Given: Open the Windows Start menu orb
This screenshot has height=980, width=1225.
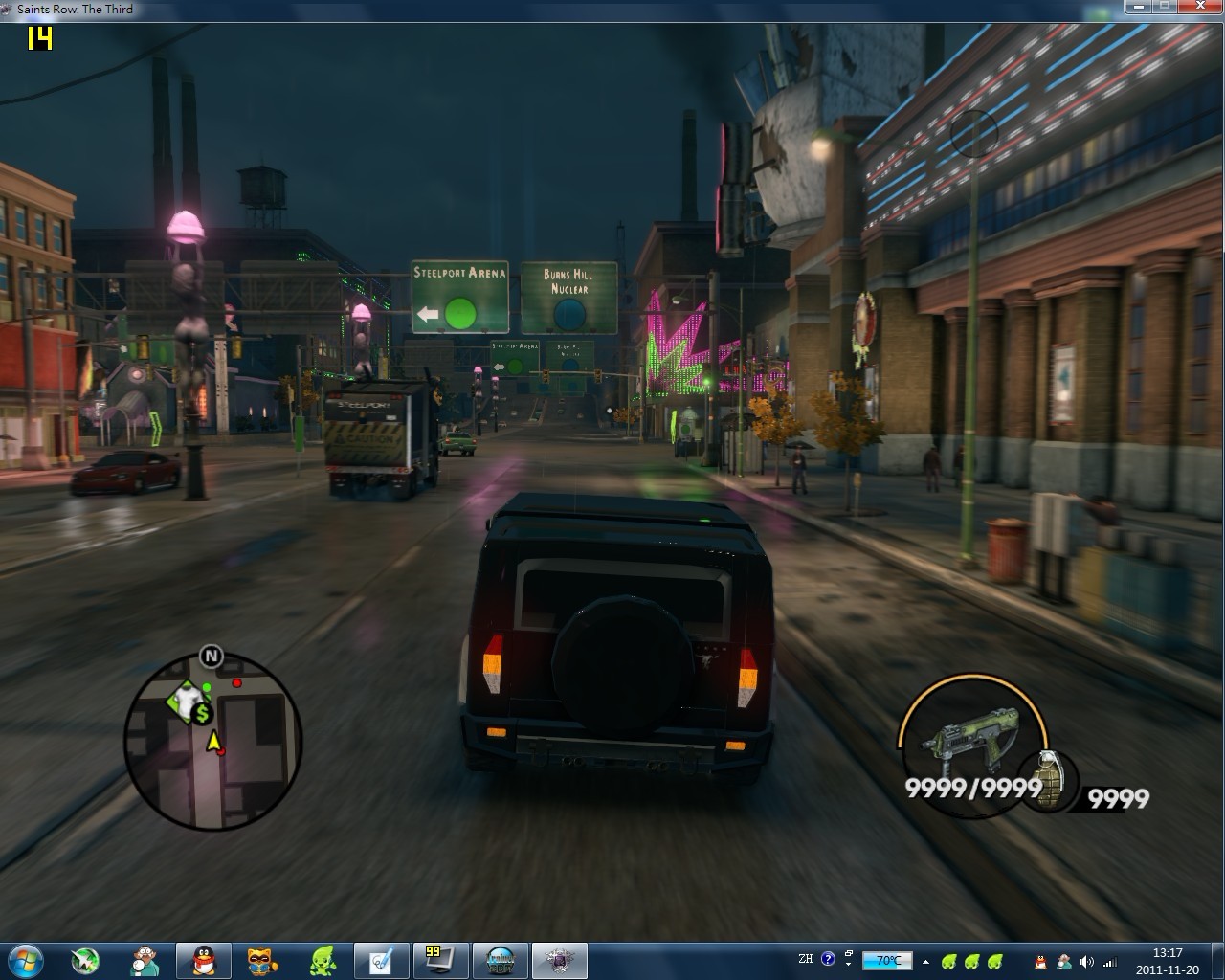Looking at the screenshot, I should (x=26, y=959).
